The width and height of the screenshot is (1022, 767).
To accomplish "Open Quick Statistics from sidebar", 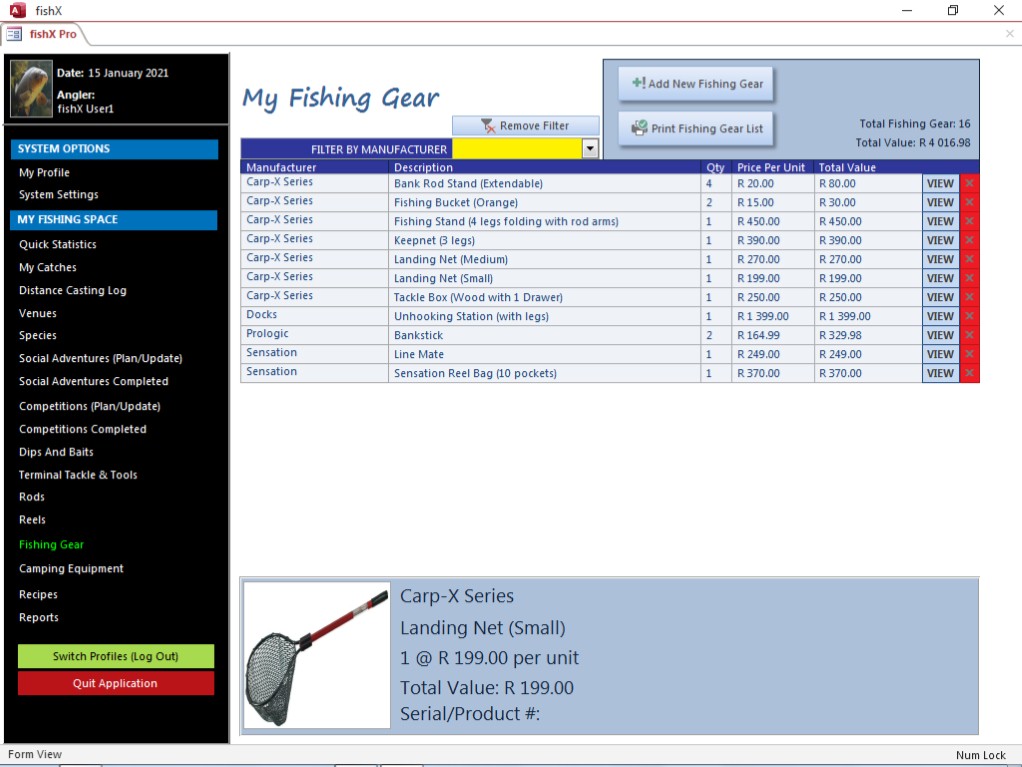I will pos(58,244).
